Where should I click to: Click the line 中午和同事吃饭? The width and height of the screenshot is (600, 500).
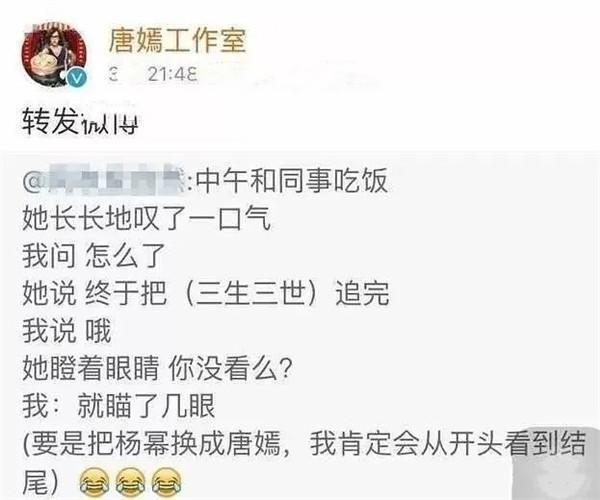[x=293, y=180]
